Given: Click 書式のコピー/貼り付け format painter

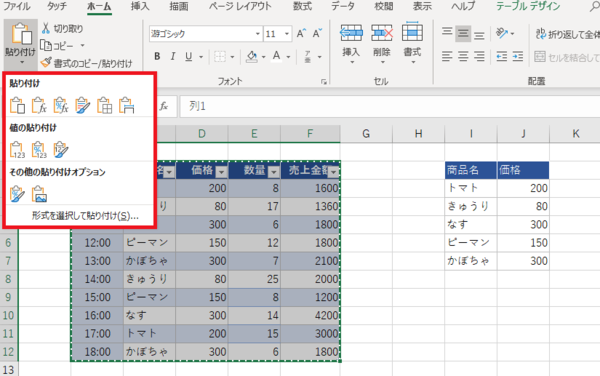Looking at the screenshot, I should pyautogui.click(x=87, y=63).
